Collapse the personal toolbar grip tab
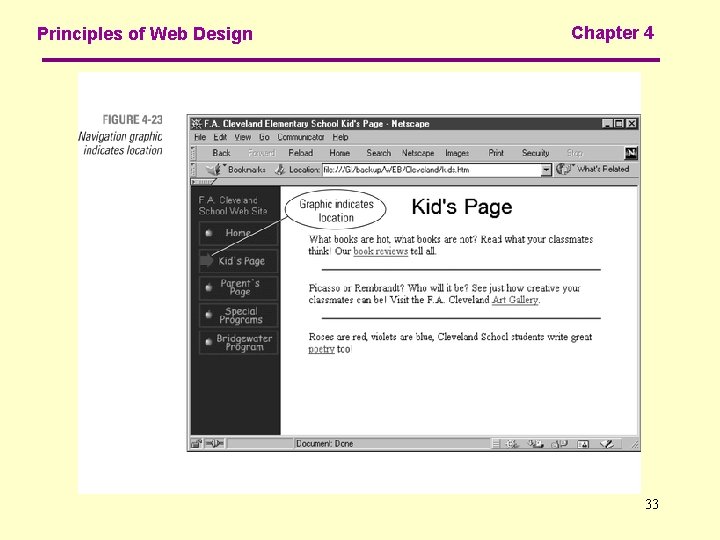 (x=202, y=182)
